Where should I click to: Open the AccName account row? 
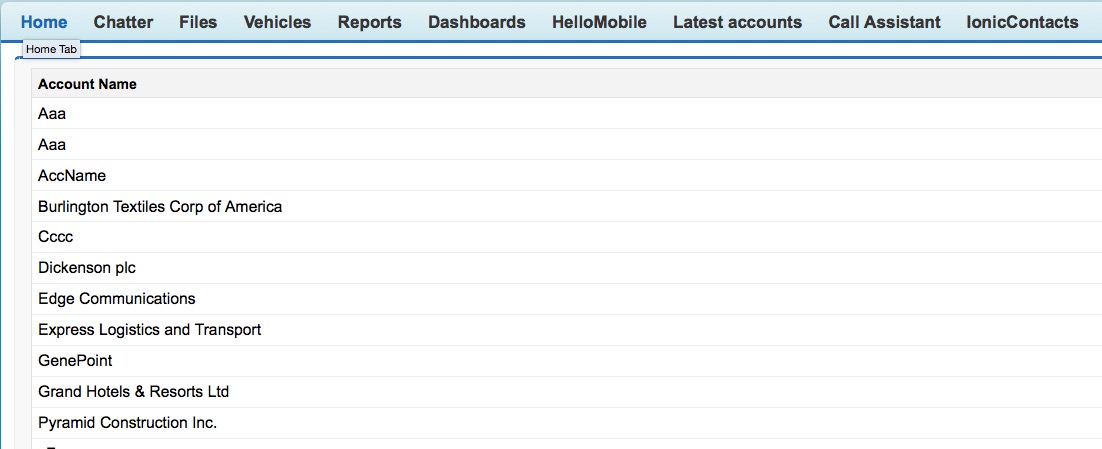72,176
